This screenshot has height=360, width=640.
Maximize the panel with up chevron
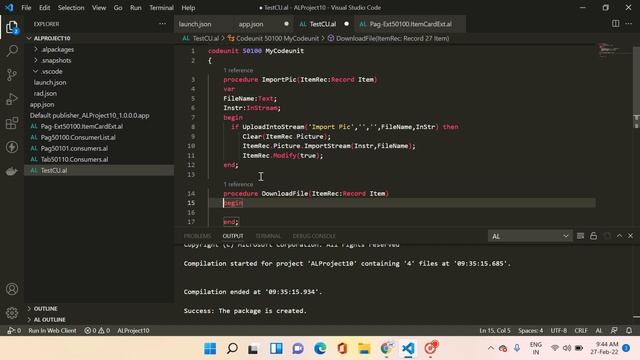[619, 236]
